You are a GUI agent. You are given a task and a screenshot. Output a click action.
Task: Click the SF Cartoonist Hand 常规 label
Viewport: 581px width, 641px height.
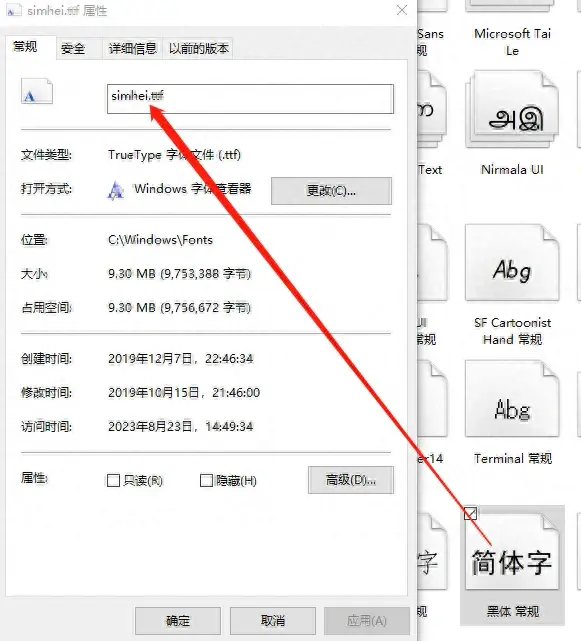512,331
